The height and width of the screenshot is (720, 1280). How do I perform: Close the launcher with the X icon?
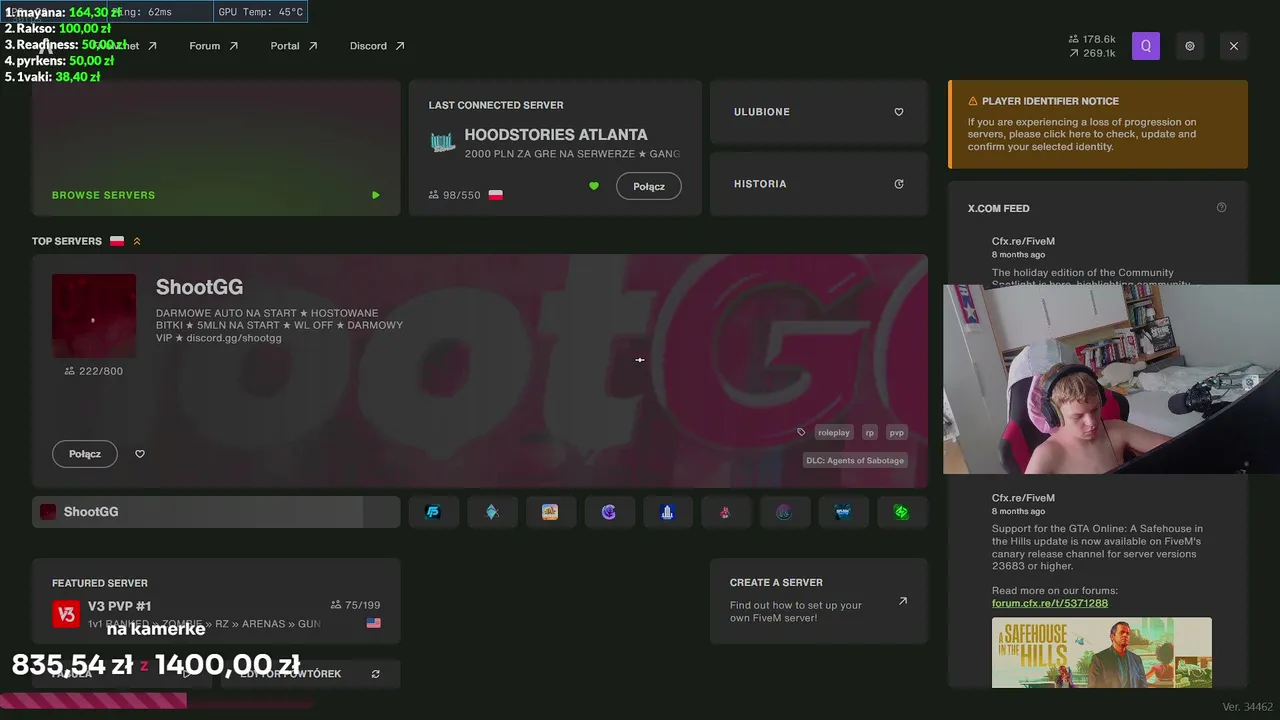tap(1234, 46)
